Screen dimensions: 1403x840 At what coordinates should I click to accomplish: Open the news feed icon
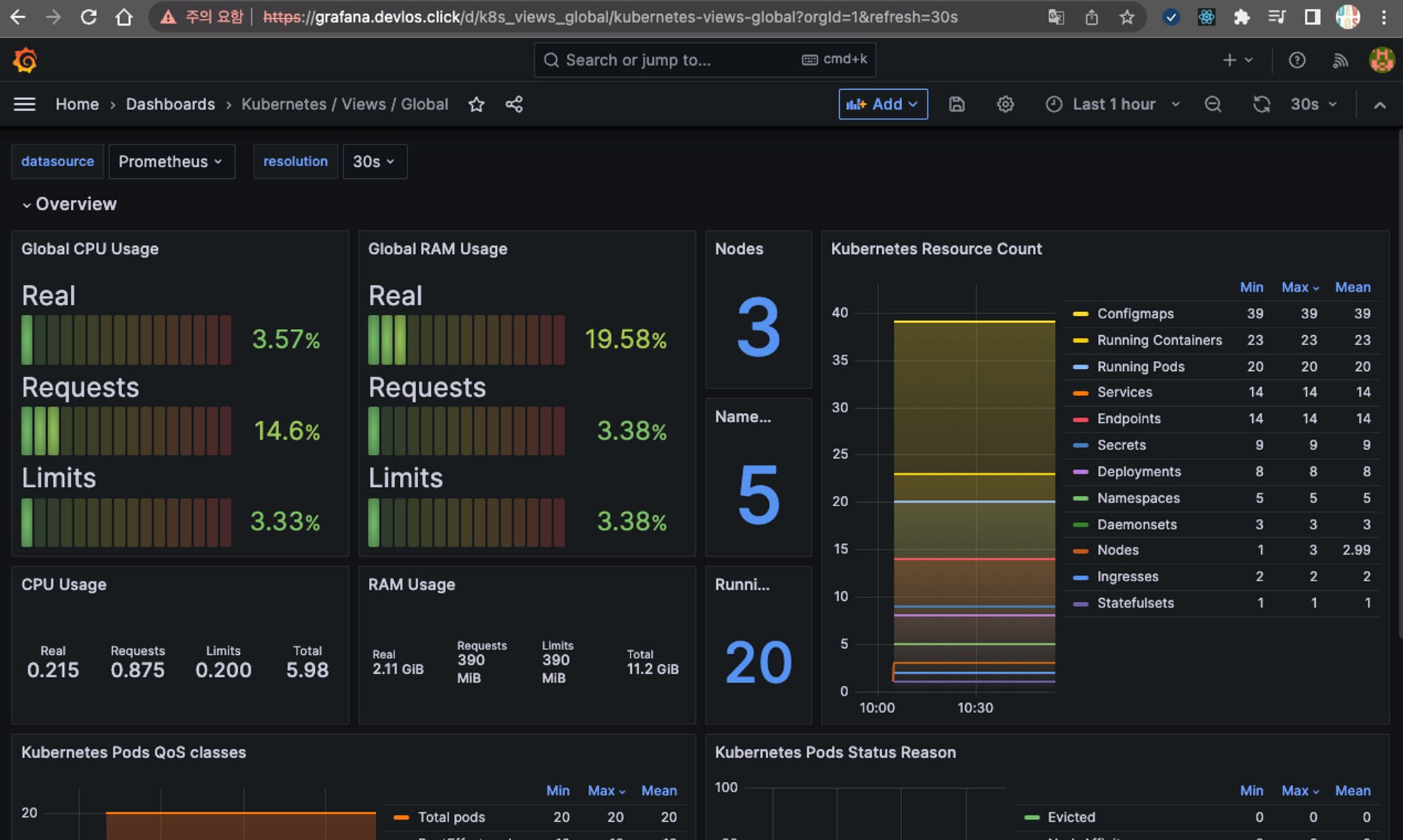pyautogui.click(x=1341, y=60)
